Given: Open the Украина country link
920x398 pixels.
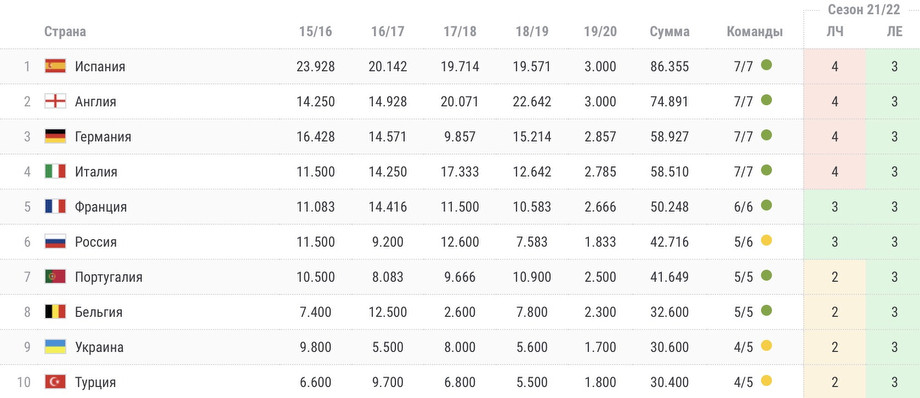Looking at the screenshot, I should point(99,348).
